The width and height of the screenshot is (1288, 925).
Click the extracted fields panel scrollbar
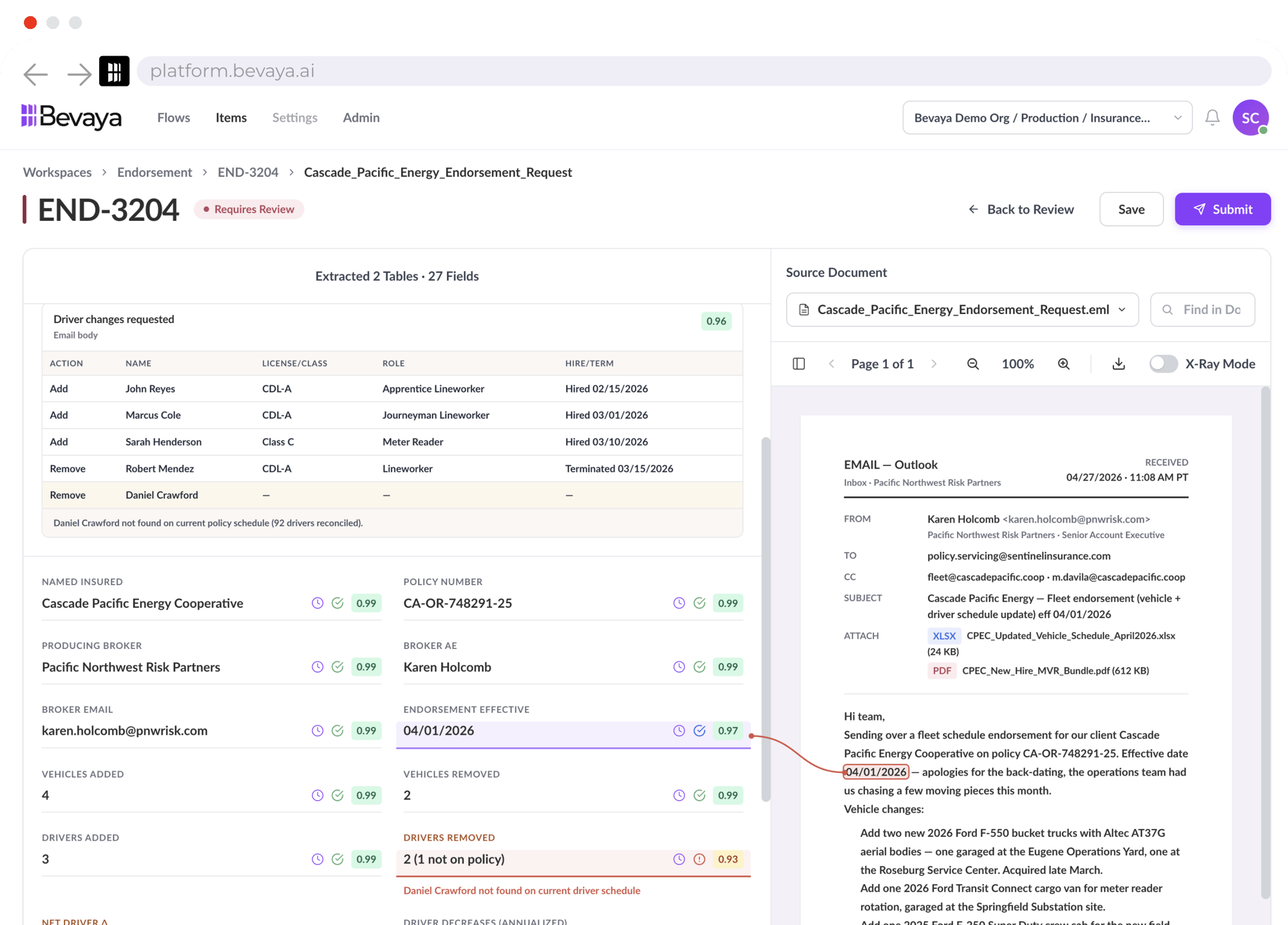coord(766,619)
